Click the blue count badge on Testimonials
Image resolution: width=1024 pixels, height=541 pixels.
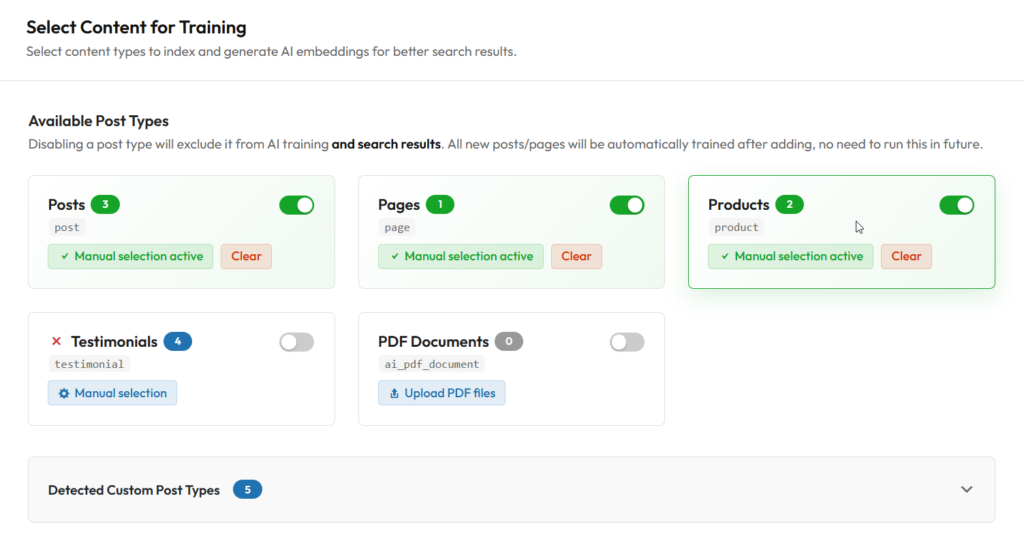(x=177, y=342)
